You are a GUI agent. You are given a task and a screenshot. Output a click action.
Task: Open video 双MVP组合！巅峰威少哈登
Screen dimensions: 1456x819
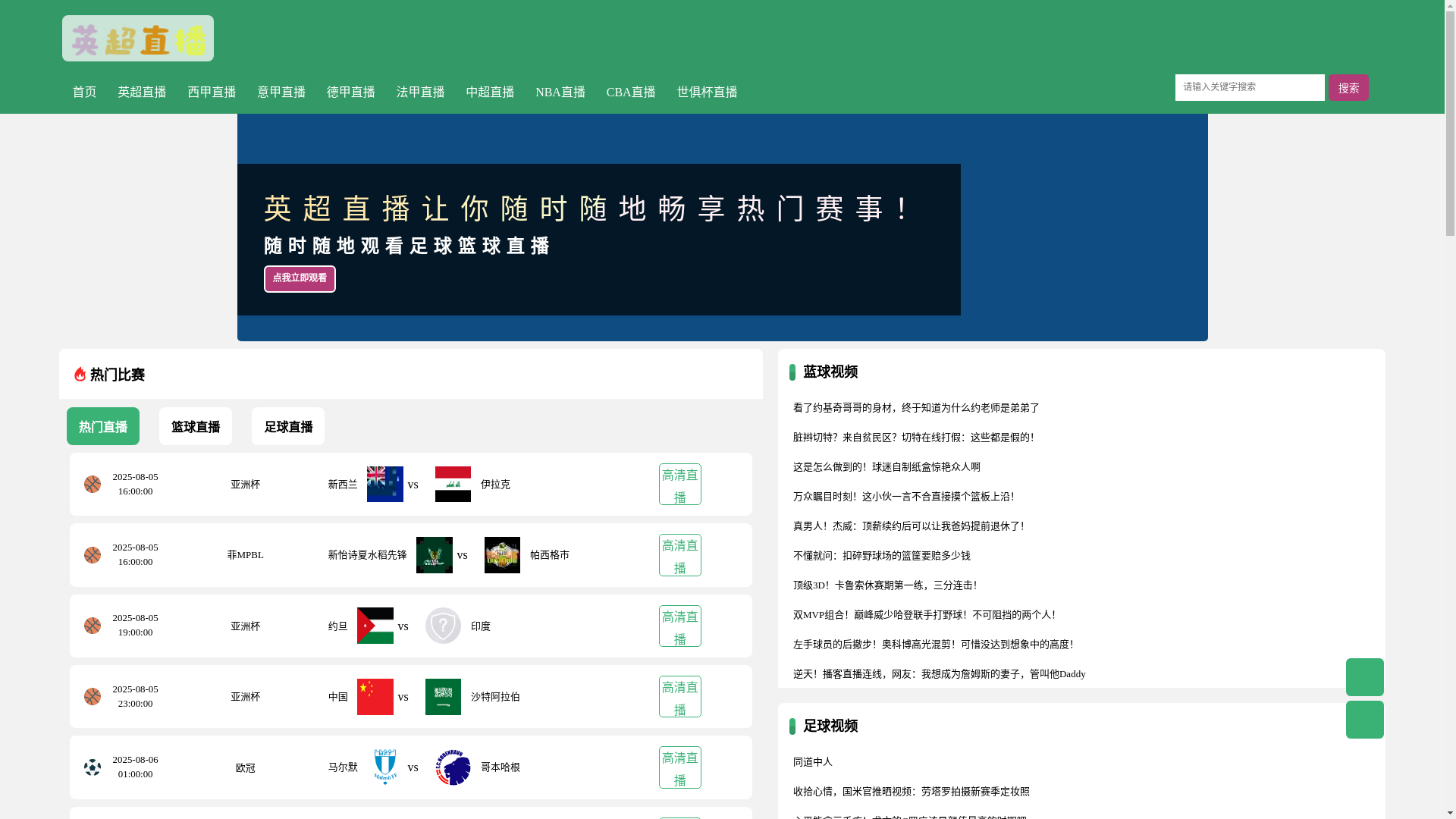tap(925, 615)
